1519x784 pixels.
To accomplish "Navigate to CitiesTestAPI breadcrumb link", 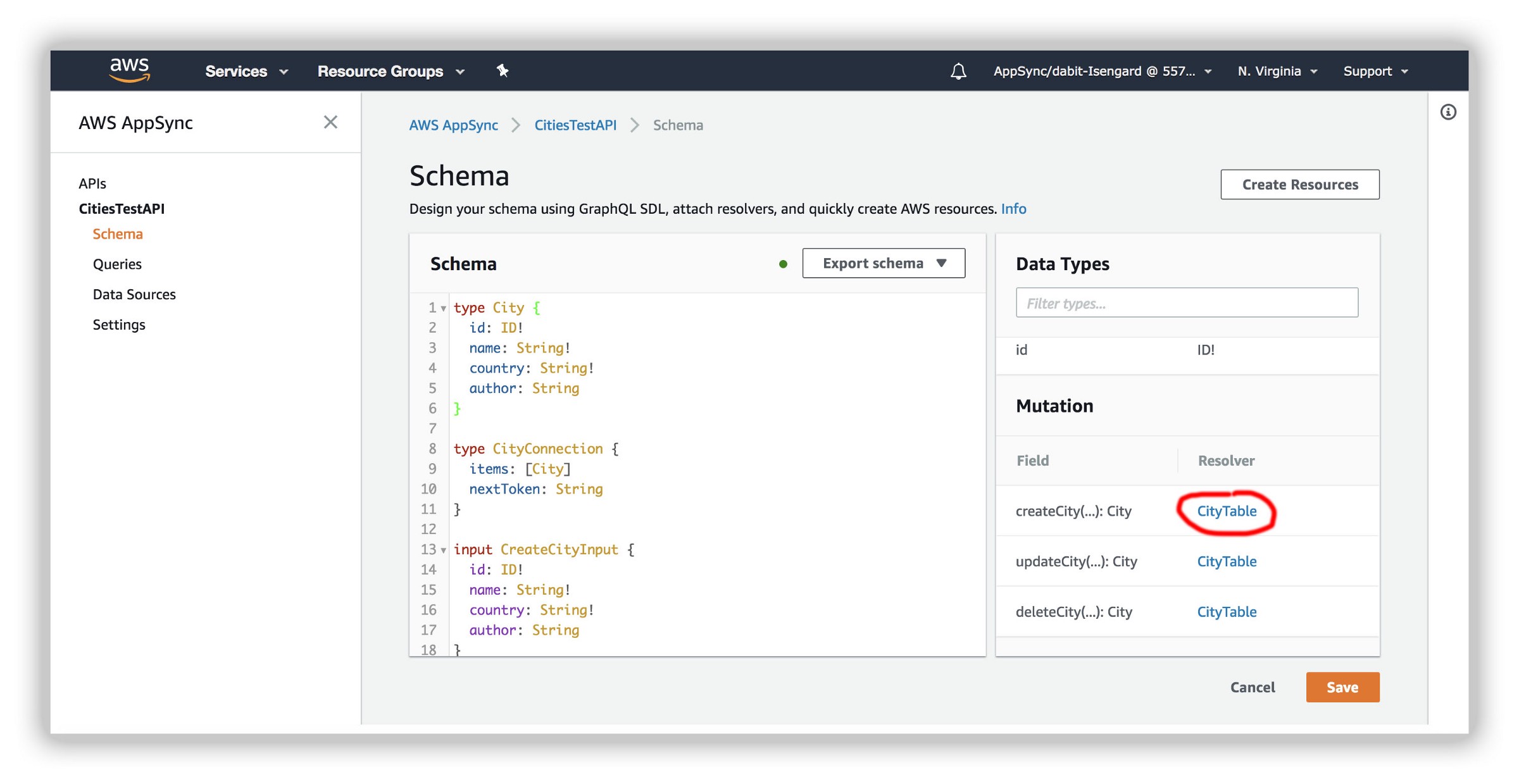I will pos(575,125).
